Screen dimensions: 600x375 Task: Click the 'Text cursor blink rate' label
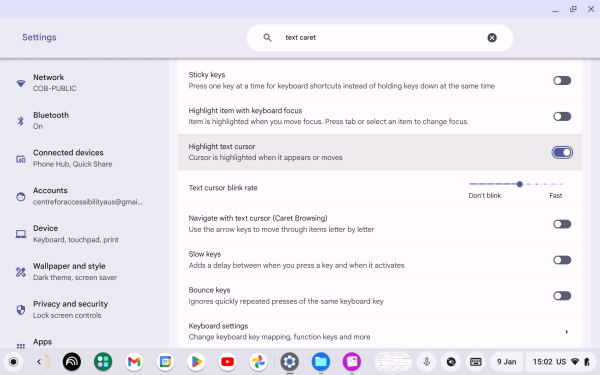pyautogui.click(x=223, y=188)
